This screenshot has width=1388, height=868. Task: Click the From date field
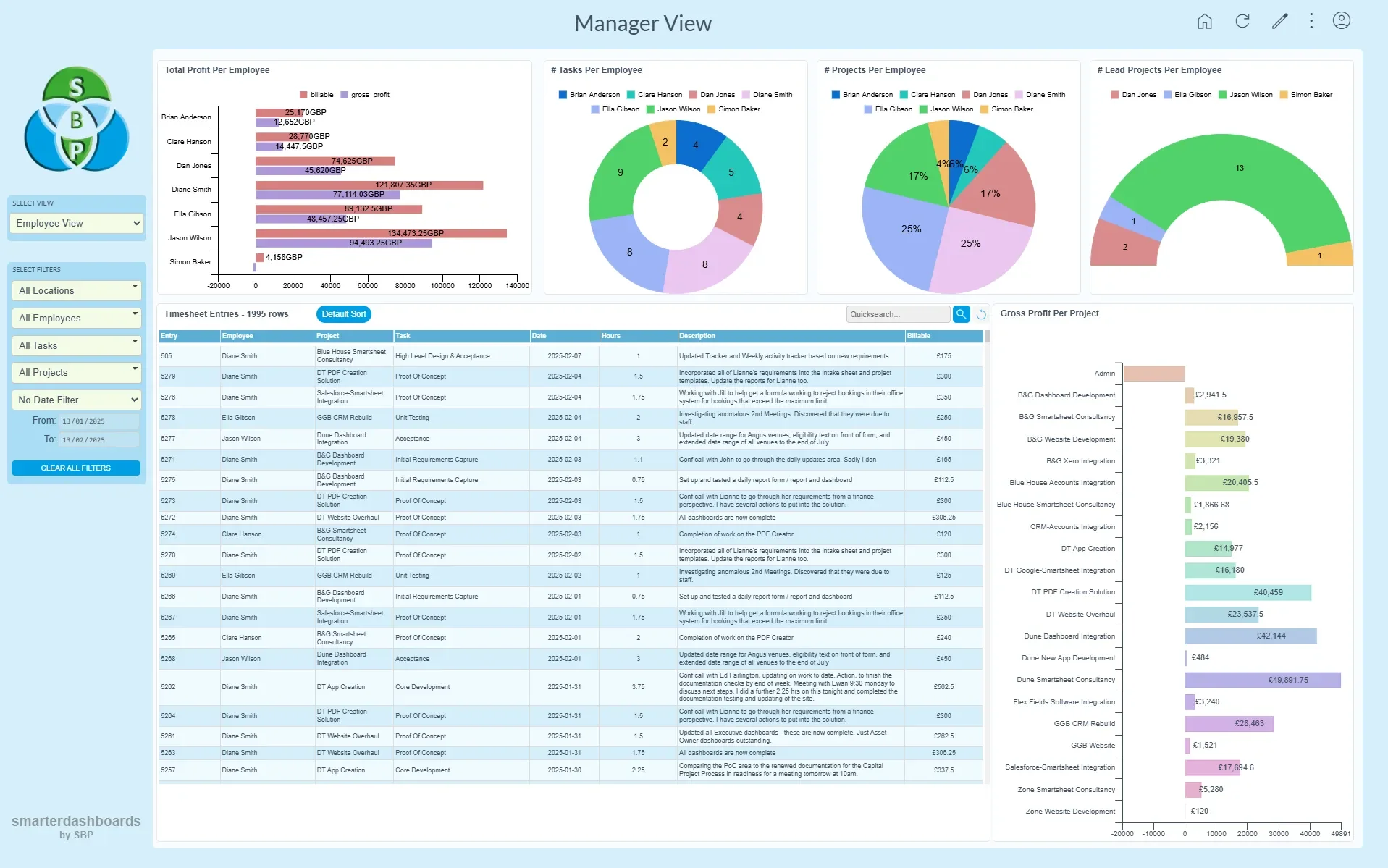click(98, 421)
